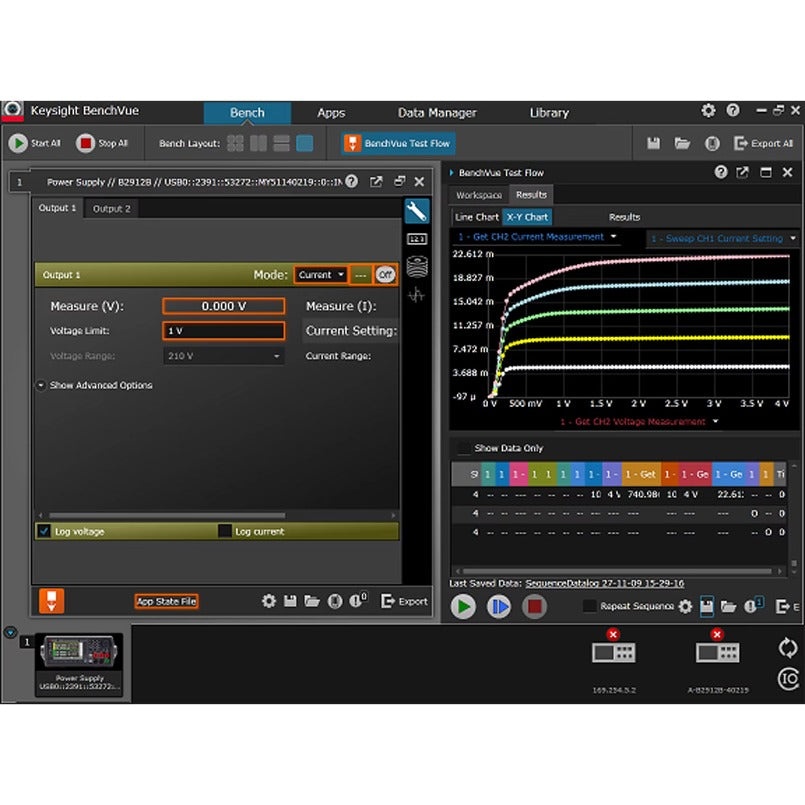Select stacked rows bench layout
The height and width of the screenshot is (805, 805).
pos(281,143)
